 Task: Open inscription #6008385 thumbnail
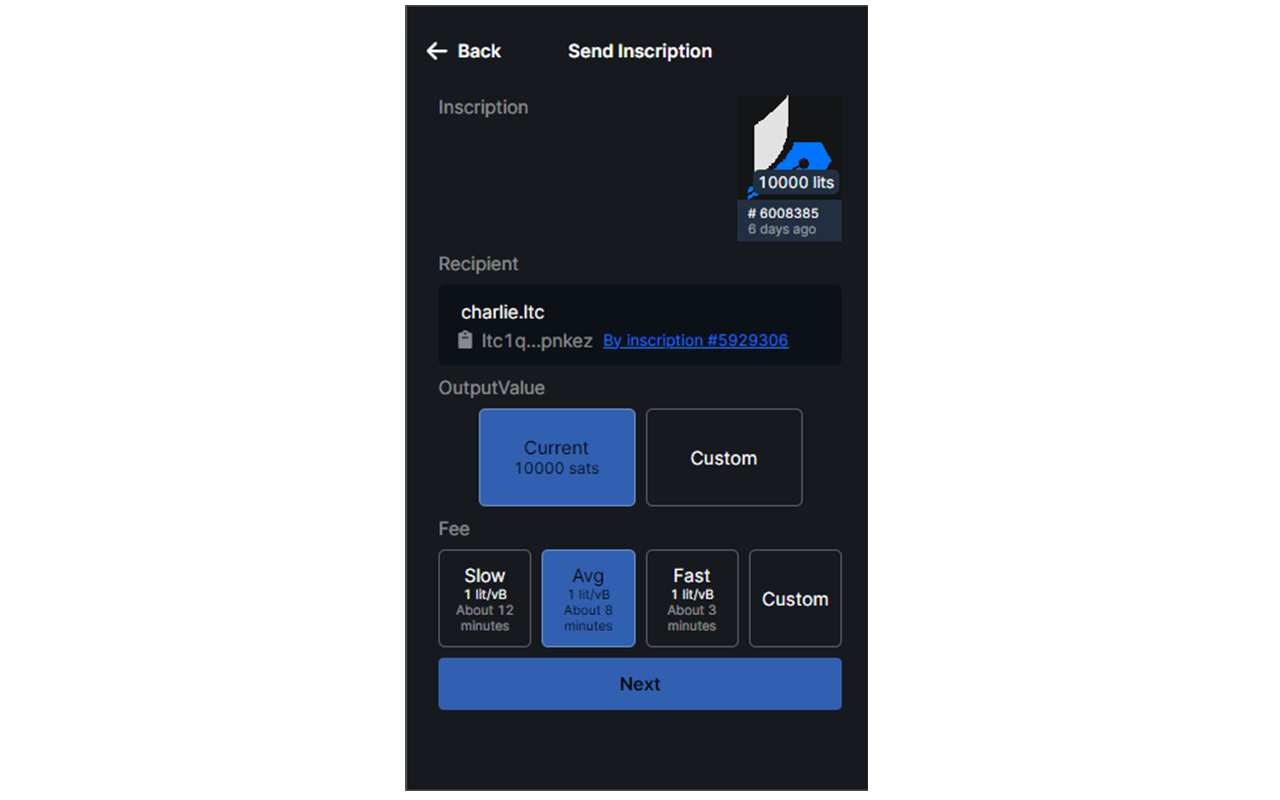click(789, 168)
